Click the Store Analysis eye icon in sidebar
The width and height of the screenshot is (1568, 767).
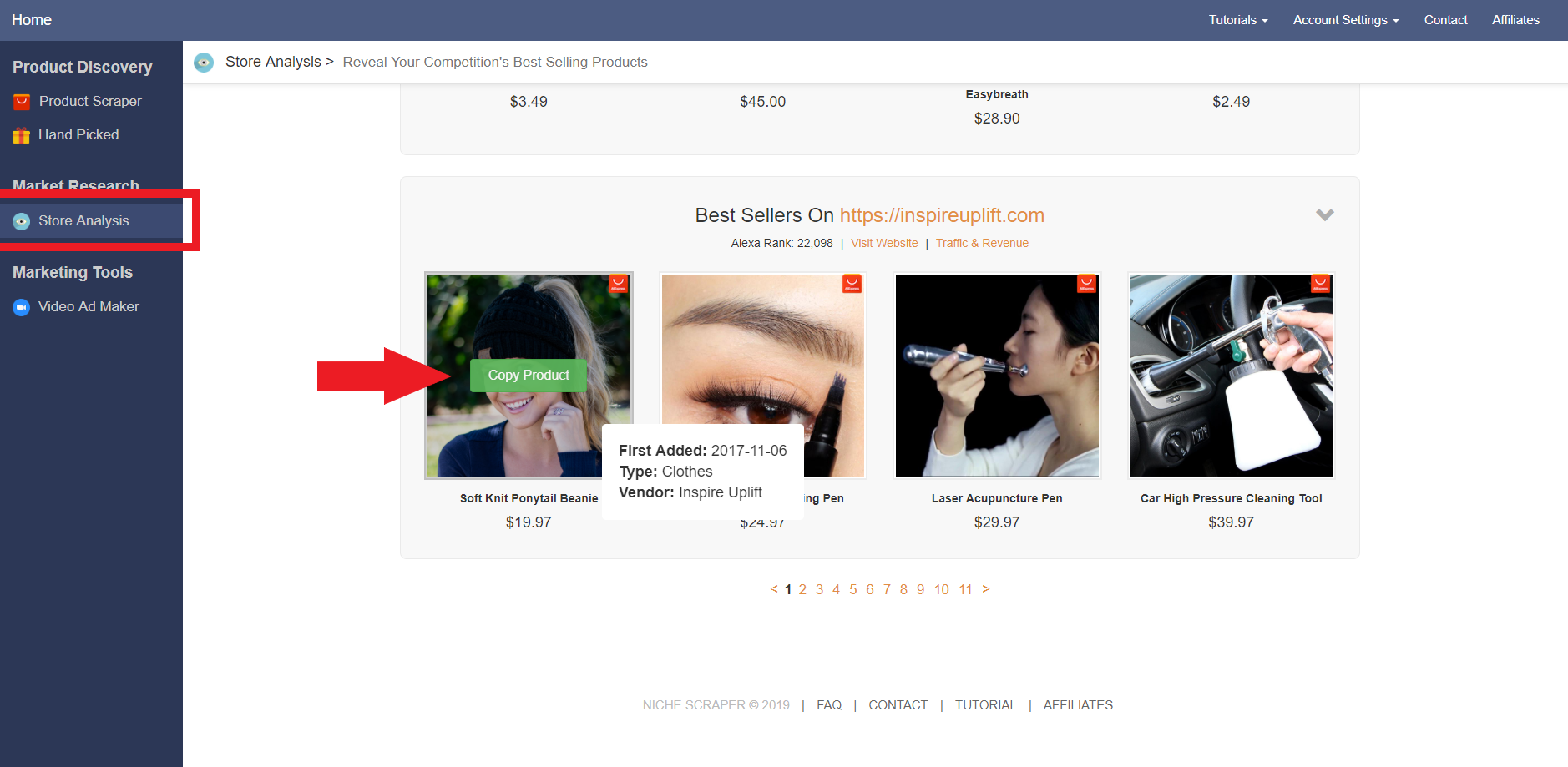(22, 221)
